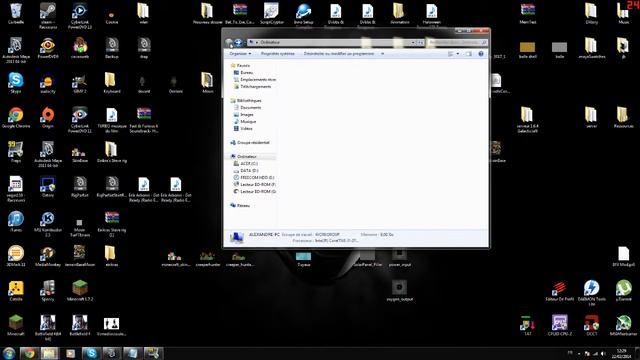This screenshot has height=360, width=640.
Task: Launch MediaMonkey desktop shortcut
Action: click(47, 256)
